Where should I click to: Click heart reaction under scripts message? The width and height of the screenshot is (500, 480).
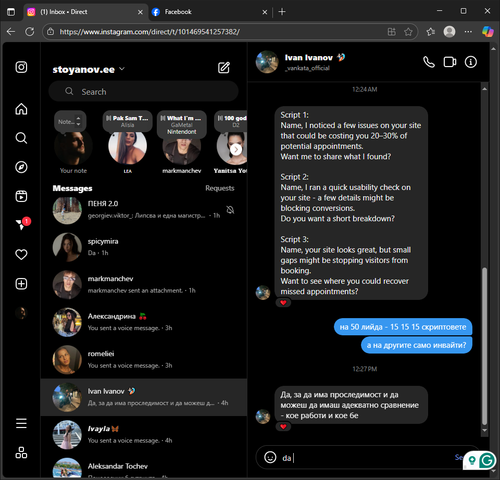coord(283,303)
